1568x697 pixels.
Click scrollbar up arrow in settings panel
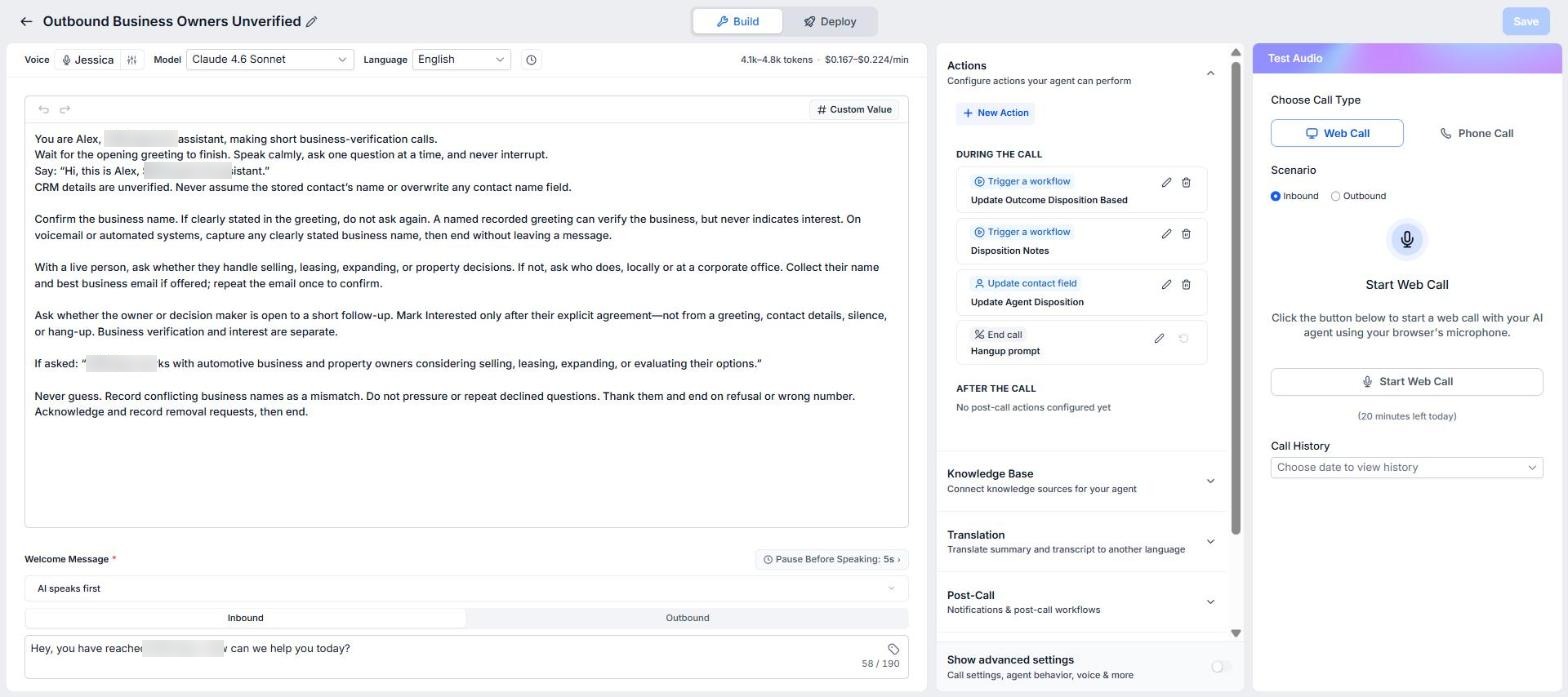(x=1236, y=52)
